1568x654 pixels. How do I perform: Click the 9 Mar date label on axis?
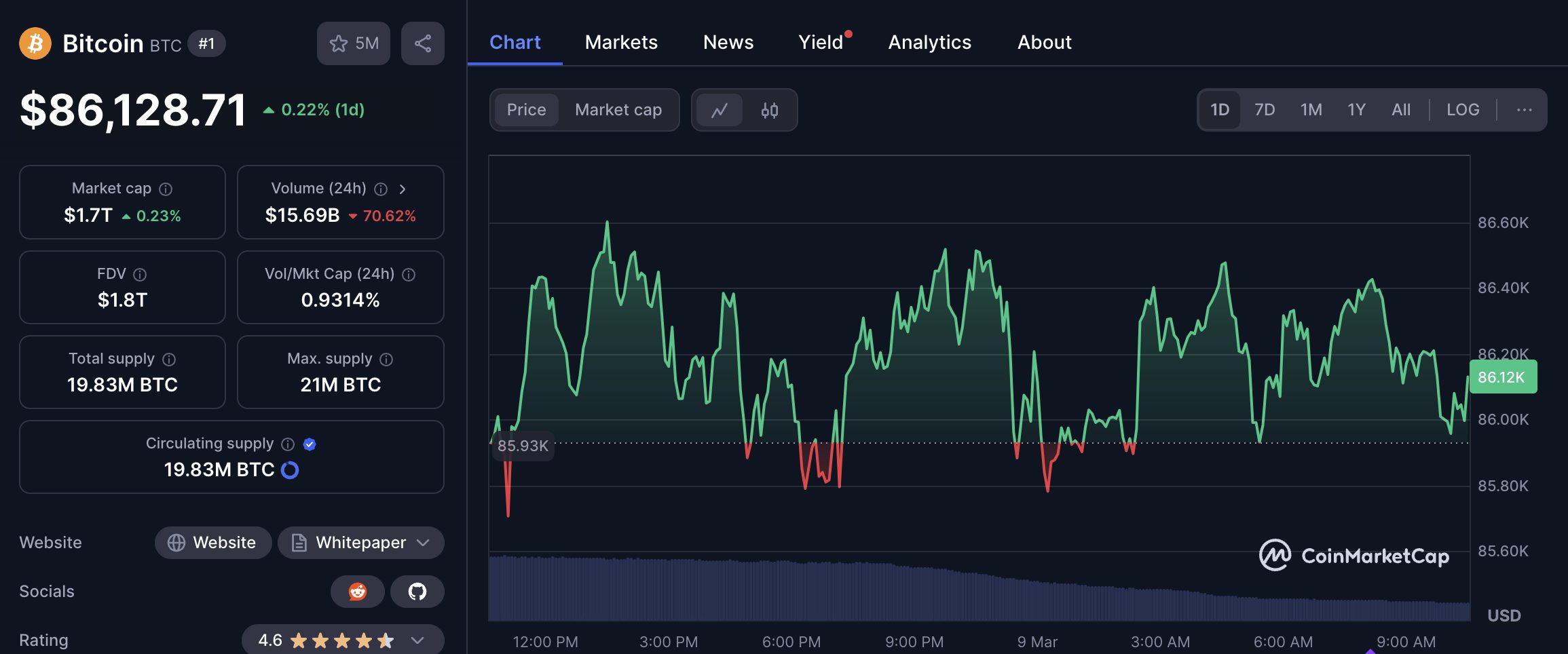(x=1037, y=642)
